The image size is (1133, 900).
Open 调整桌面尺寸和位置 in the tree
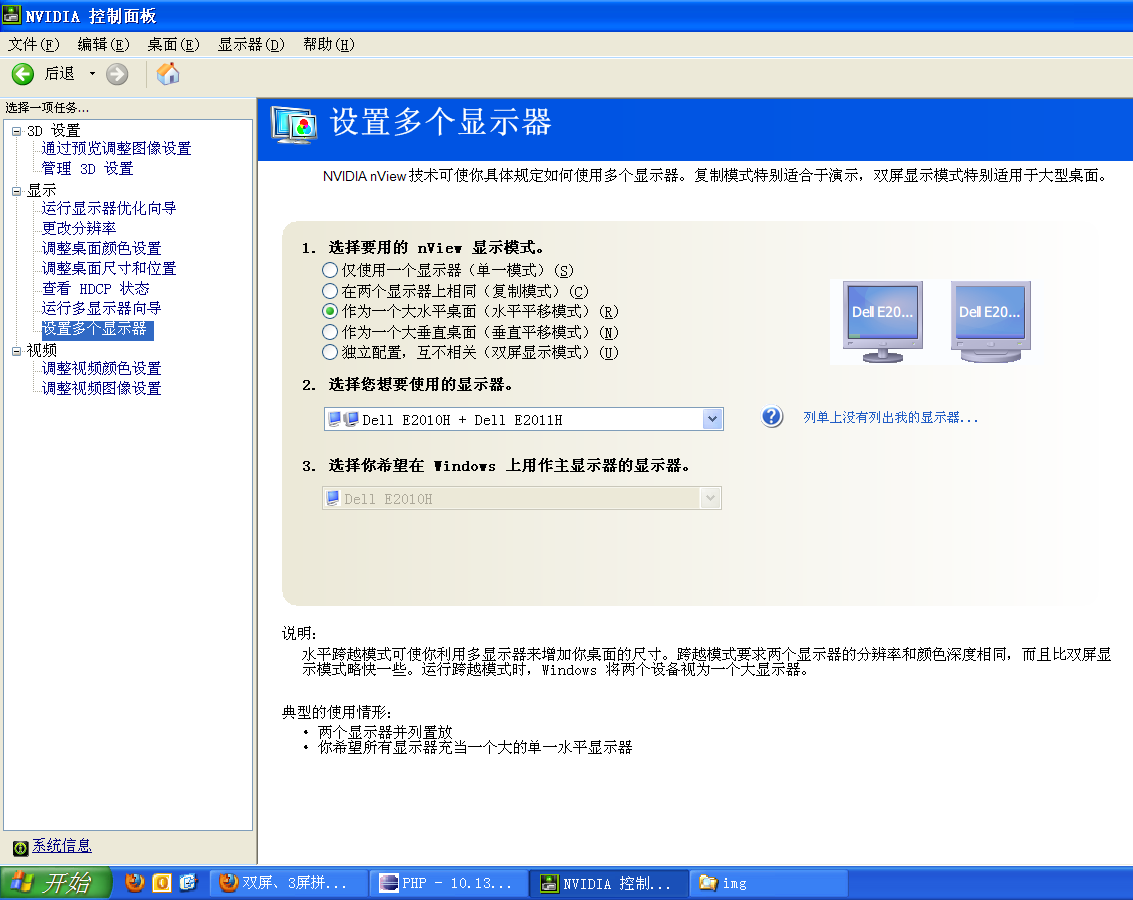pos(109,269)
